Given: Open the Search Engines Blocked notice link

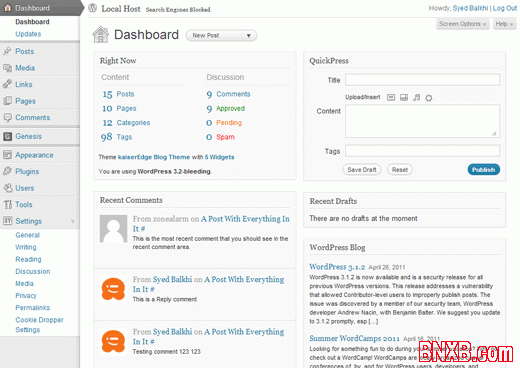Looking at the screenshot, I should [x=178, y=10].
